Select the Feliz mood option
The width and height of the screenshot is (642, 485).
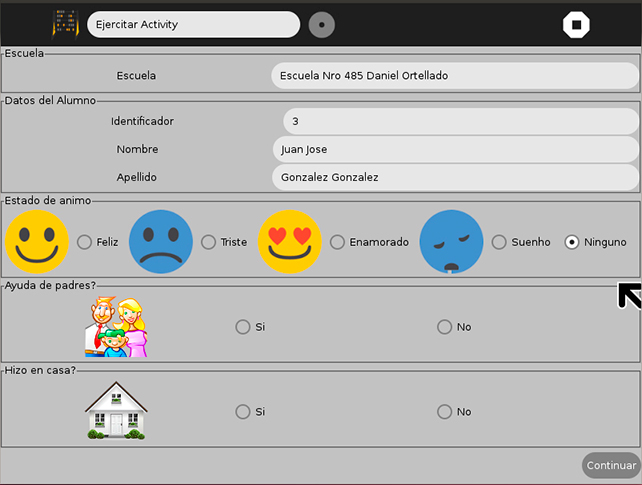pyautogui.click(x=84, y=242)
